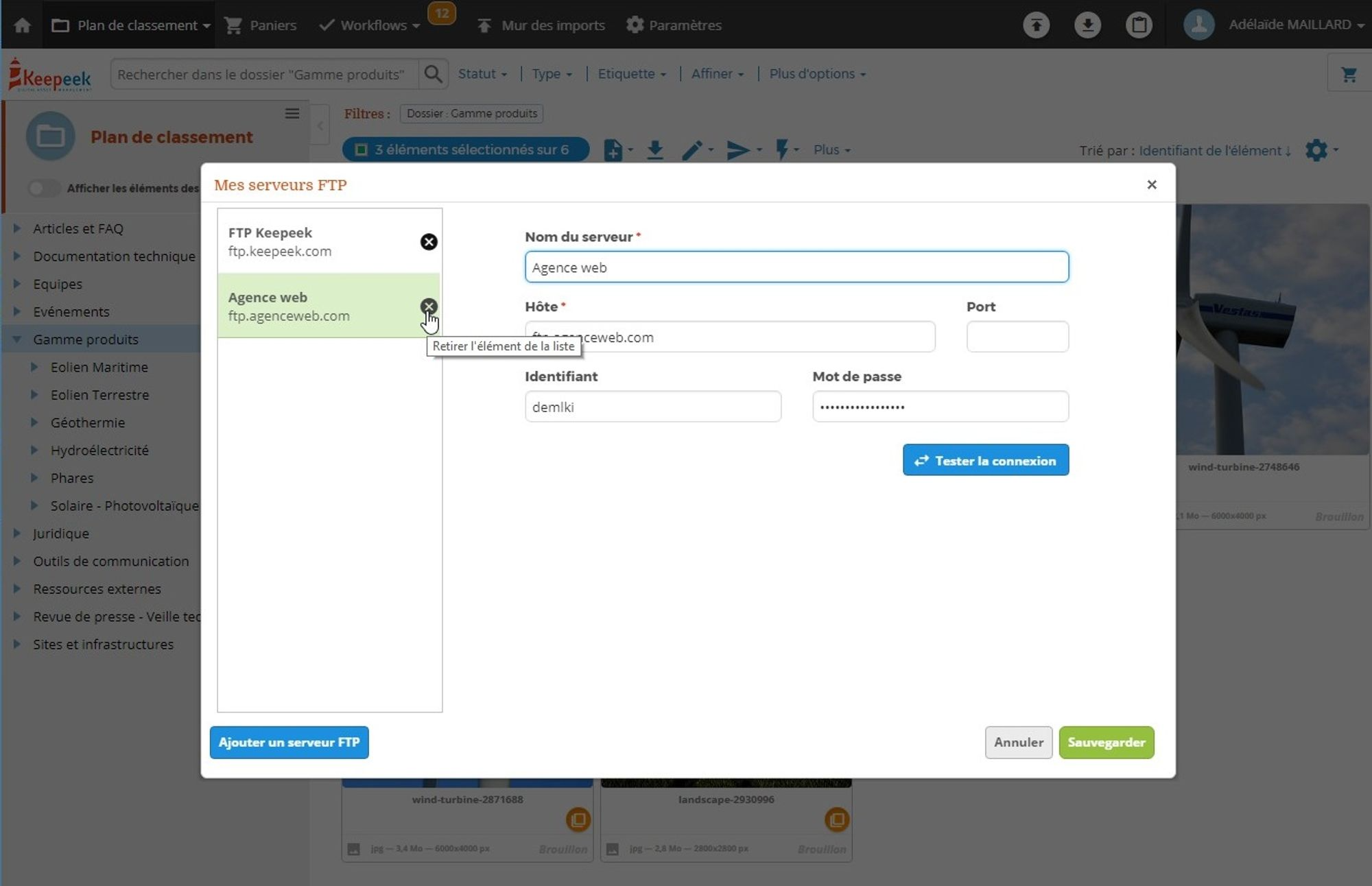
Task: Open the shopping cart icon at right
Action: (1349, 74)
